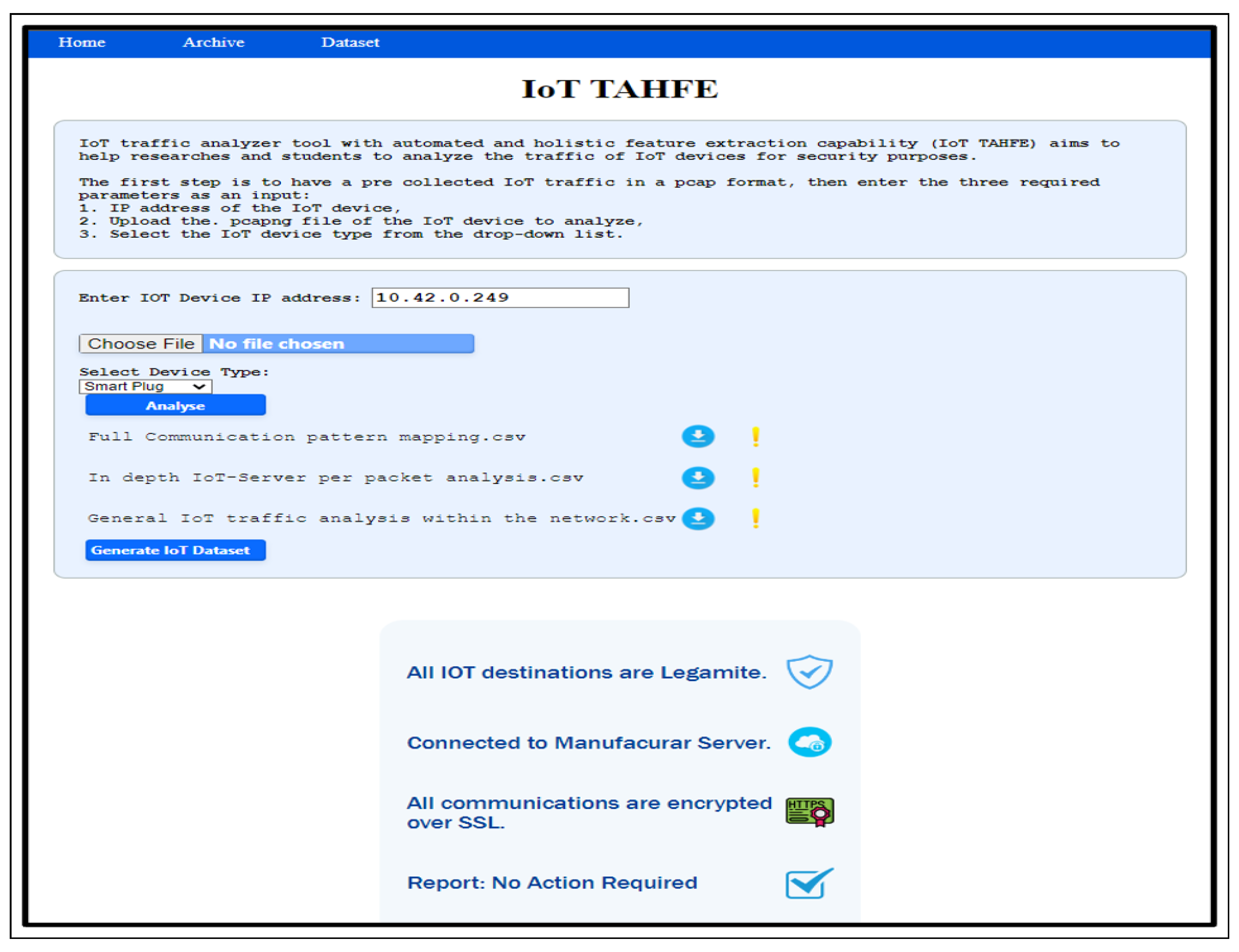
Task: Open the Home menu item
Action: pyautogui.click(x=82, y=43)
